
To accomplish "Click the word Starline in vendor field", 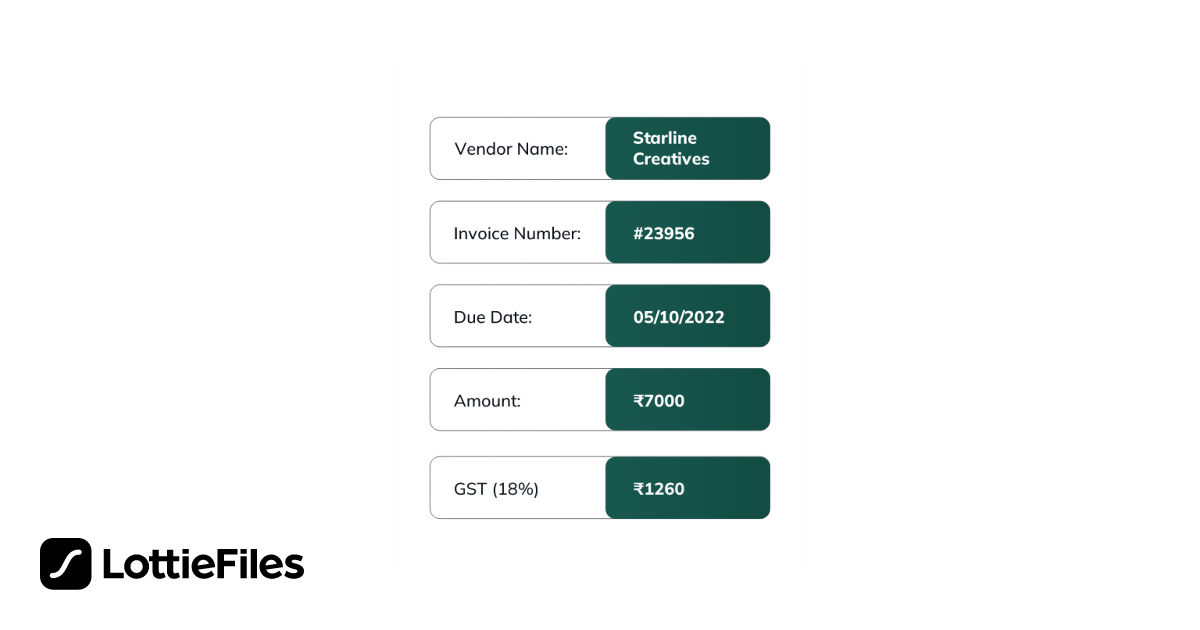I will [x=665, y=138].
